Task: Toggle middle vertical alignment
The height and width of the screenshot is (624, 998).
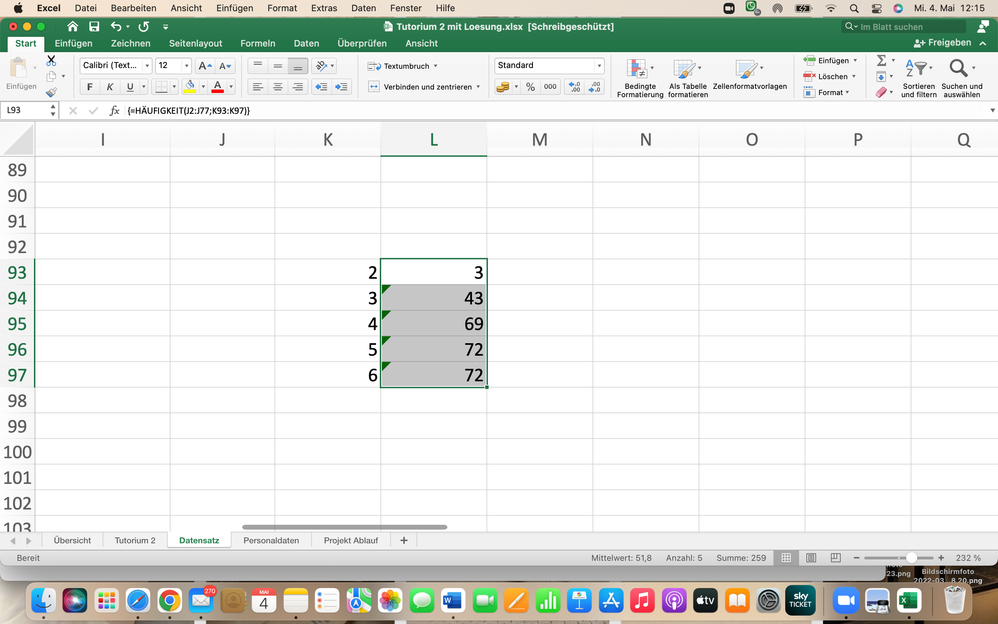Action: [x=278, y=66]
